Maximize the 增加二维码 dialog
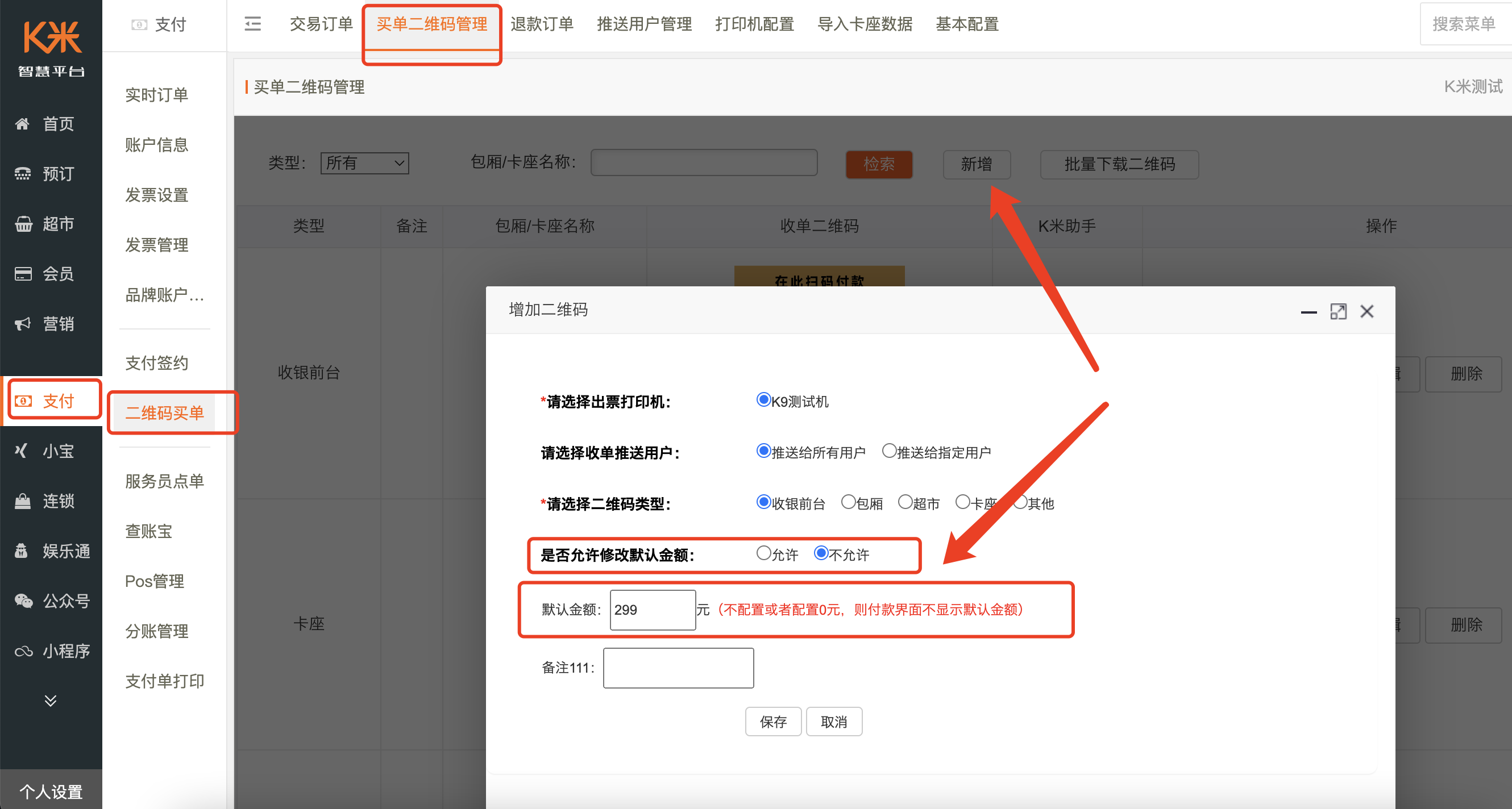The image size is (1512, 809). tap(1338, 311)
